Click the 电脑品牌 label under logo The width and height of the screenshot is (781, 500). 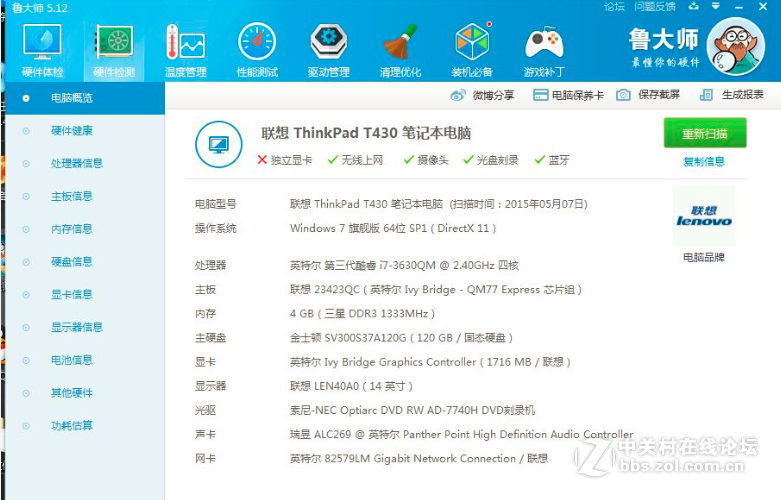(x=704, y=257)
